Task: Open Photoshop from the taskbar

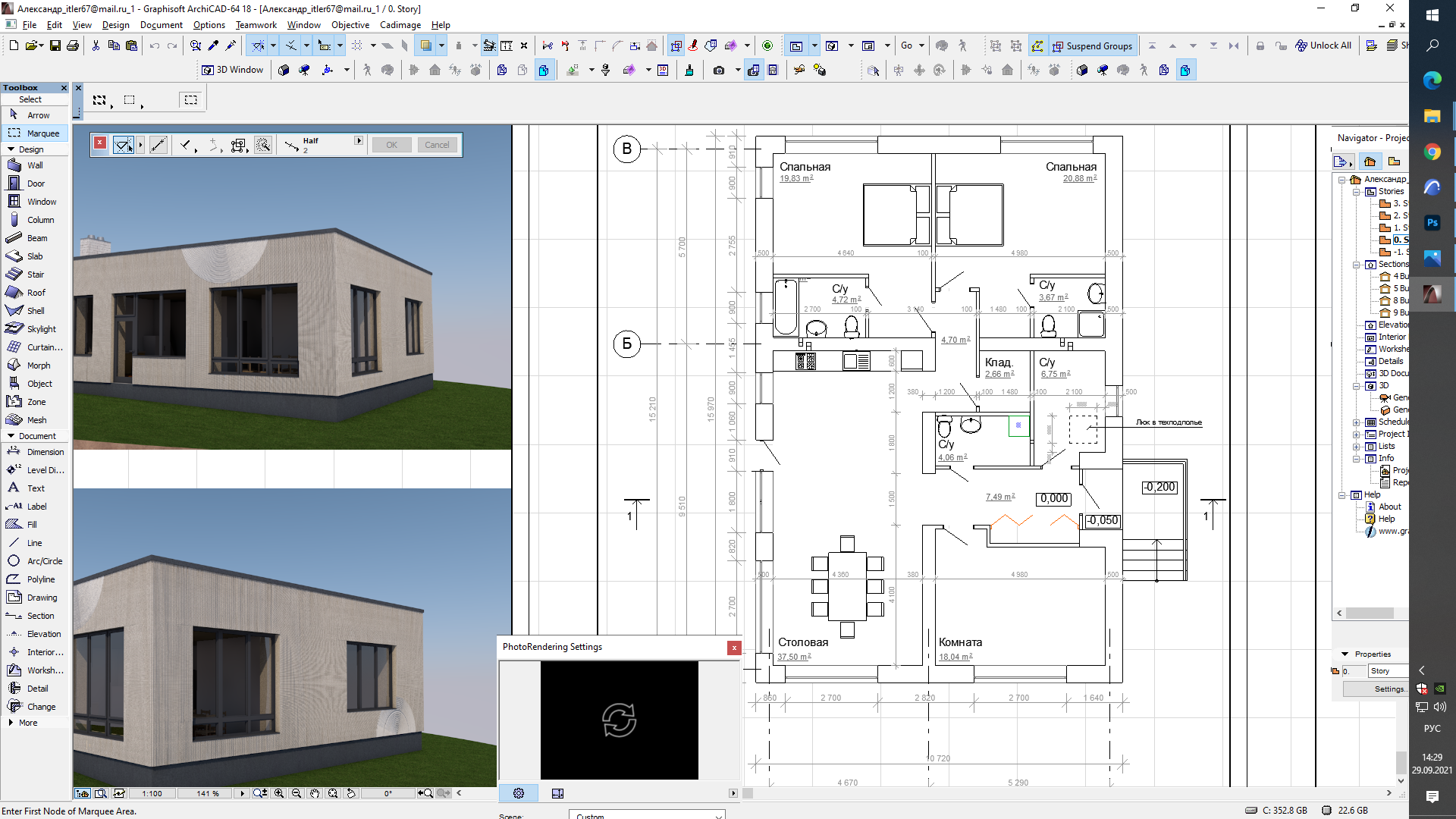Action: pos(1432,223)
